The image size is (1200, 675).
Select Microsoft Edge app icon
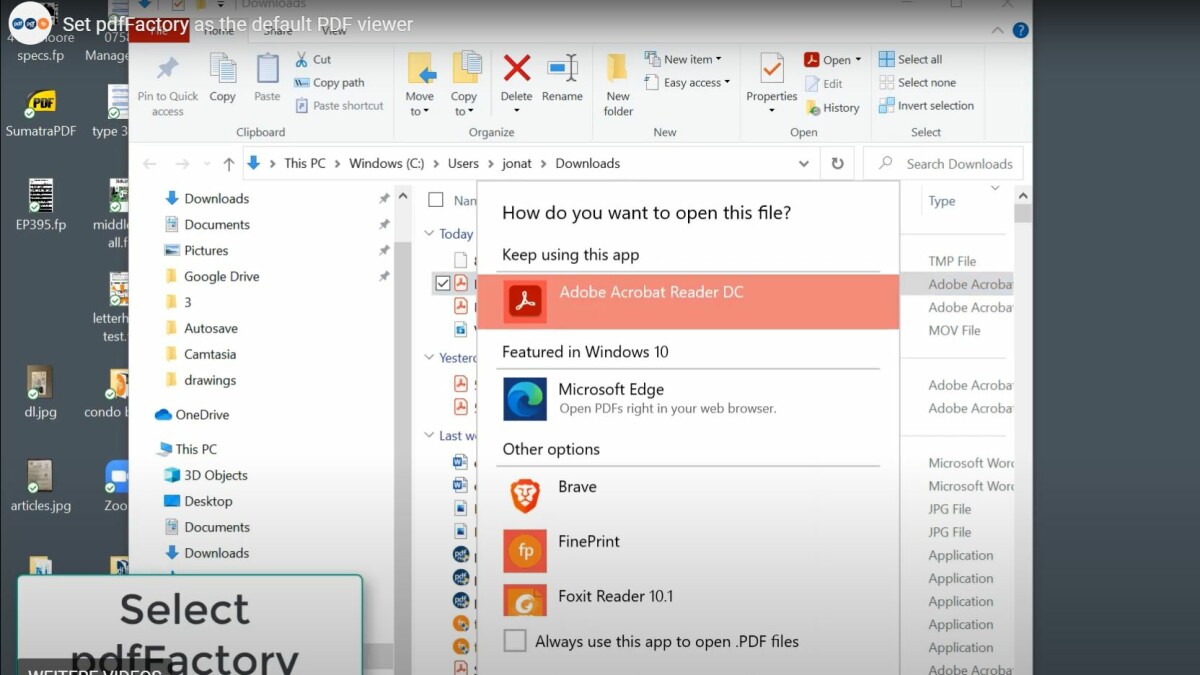click(x=525, y=398)
